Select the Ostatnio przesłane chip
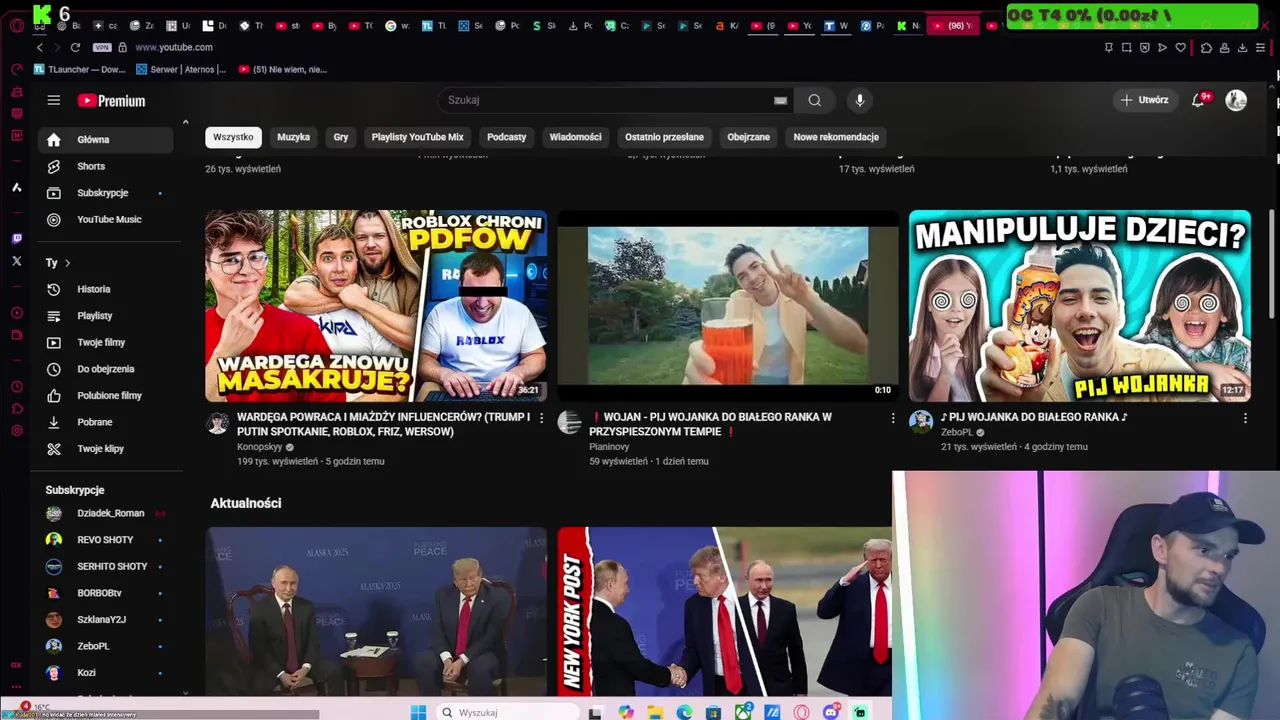 click(664, 137)
